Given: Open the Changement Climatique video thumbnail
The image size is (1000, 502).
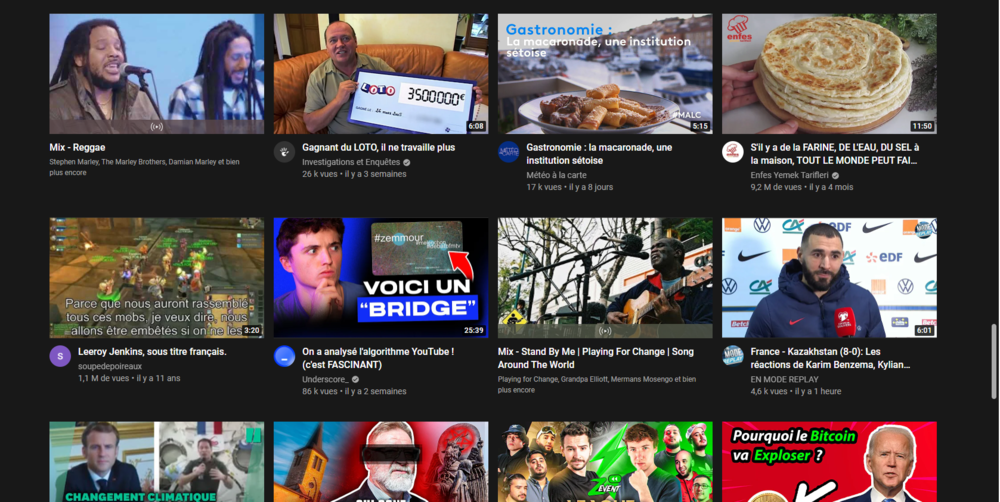Looking at the screenshot, I should 157,462.
